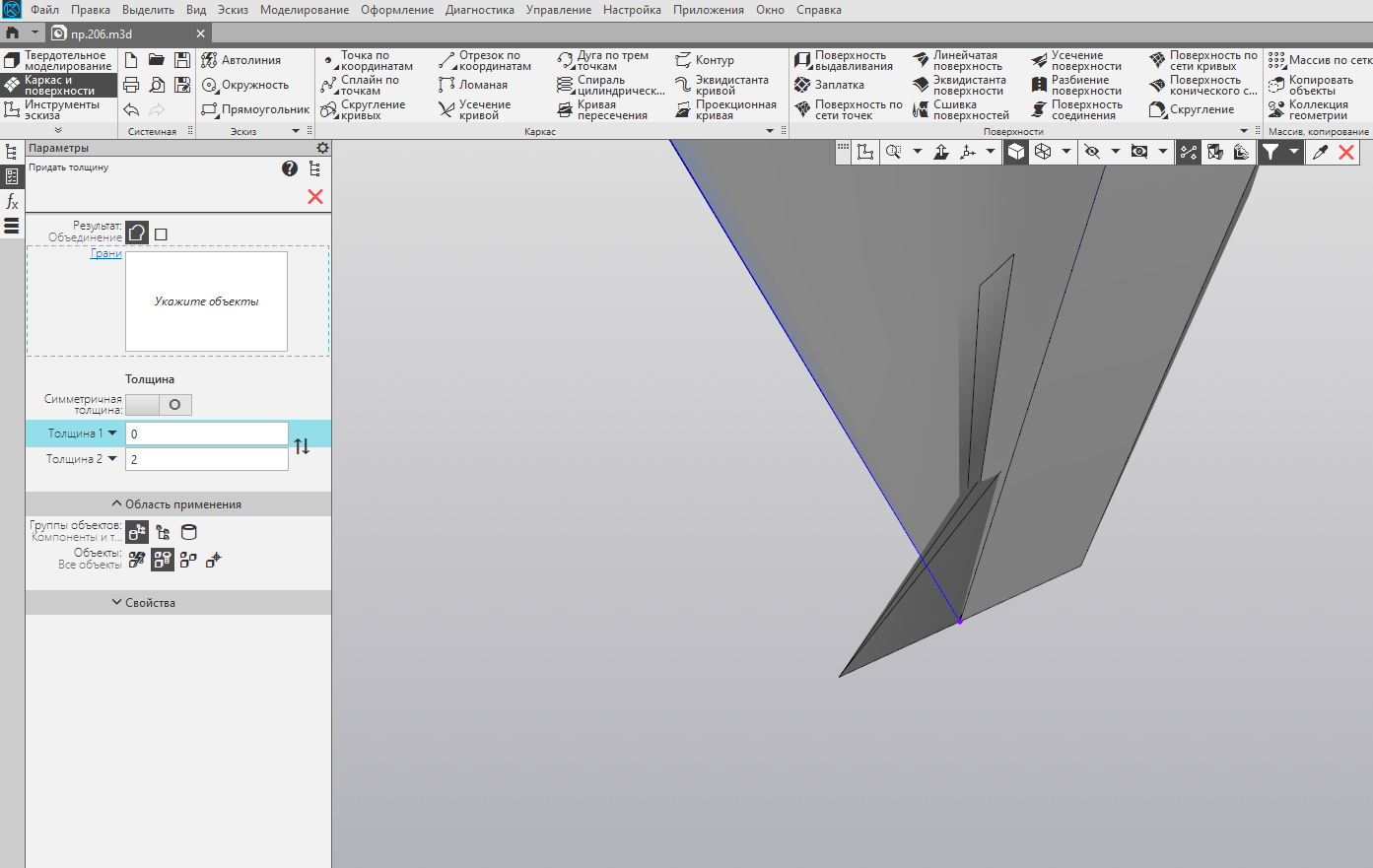Collapse Область применения section

point(177,504)
